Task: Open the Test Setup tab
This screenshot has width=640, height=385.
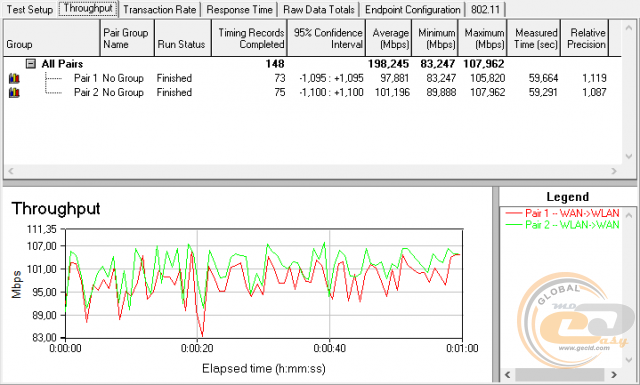Action: [x=29, y=9]
